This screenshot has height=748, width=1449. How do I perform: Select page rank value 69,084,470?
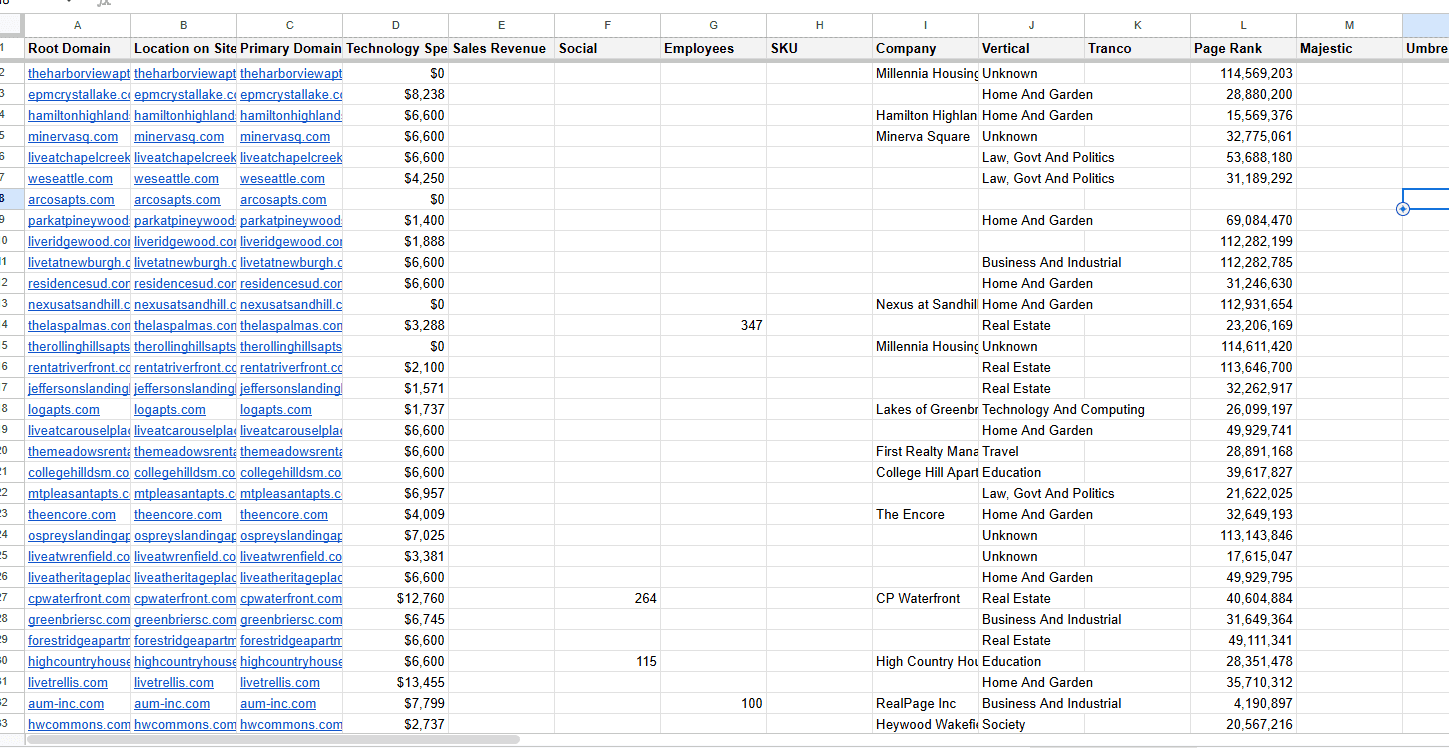coord(1244,220)
